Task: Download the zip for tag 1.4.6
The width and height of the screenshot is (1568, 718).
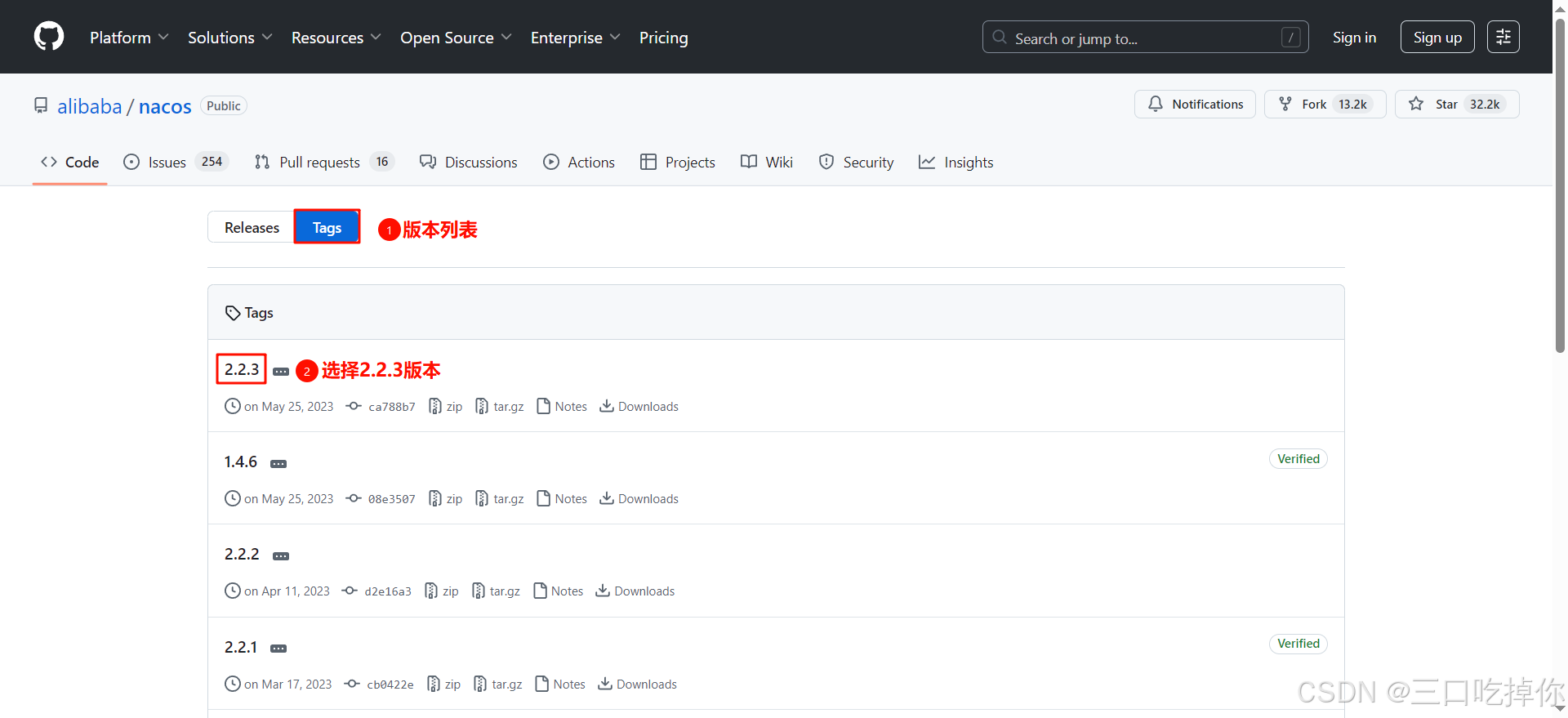Action: tap(445, 498)
